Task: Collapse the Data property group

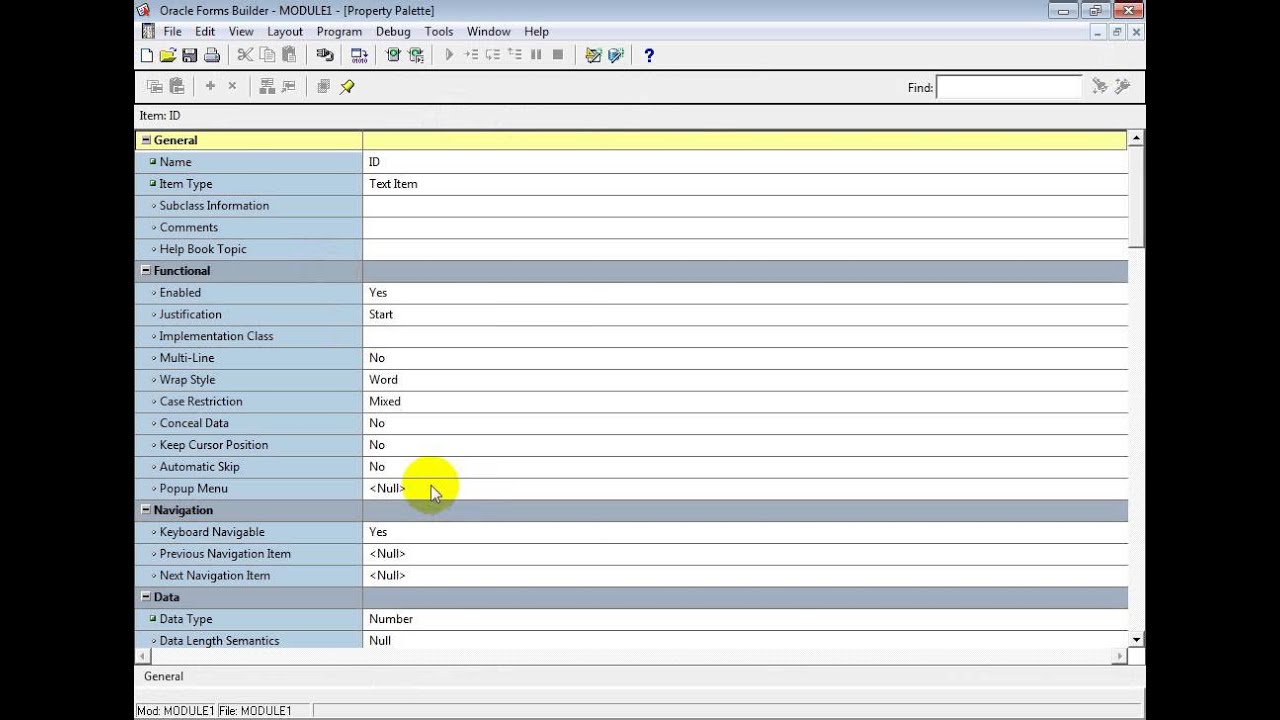Action: point(146,597)
